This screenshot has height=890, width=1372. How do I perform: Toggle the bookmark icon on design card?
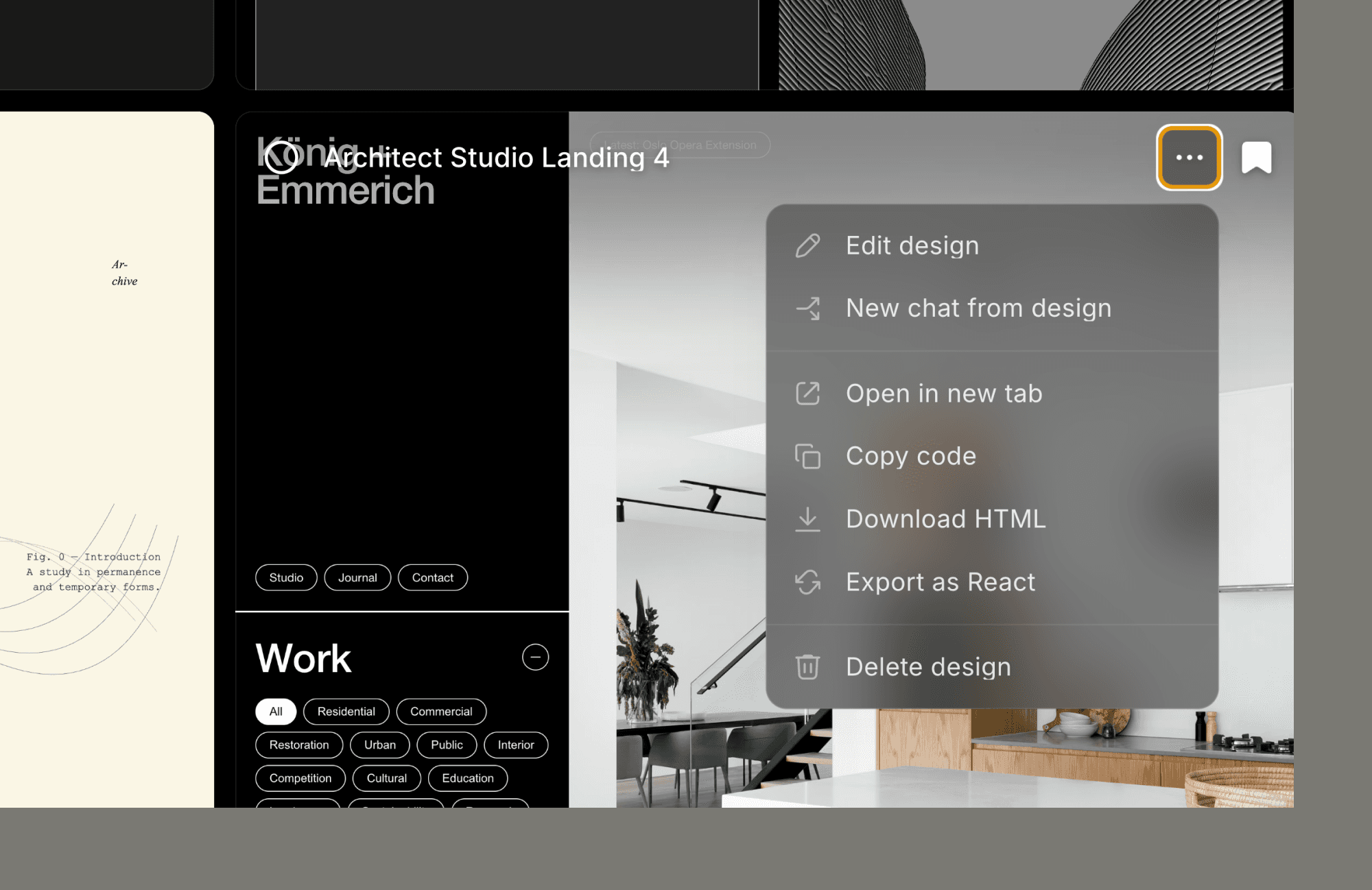click(1256, 158)
